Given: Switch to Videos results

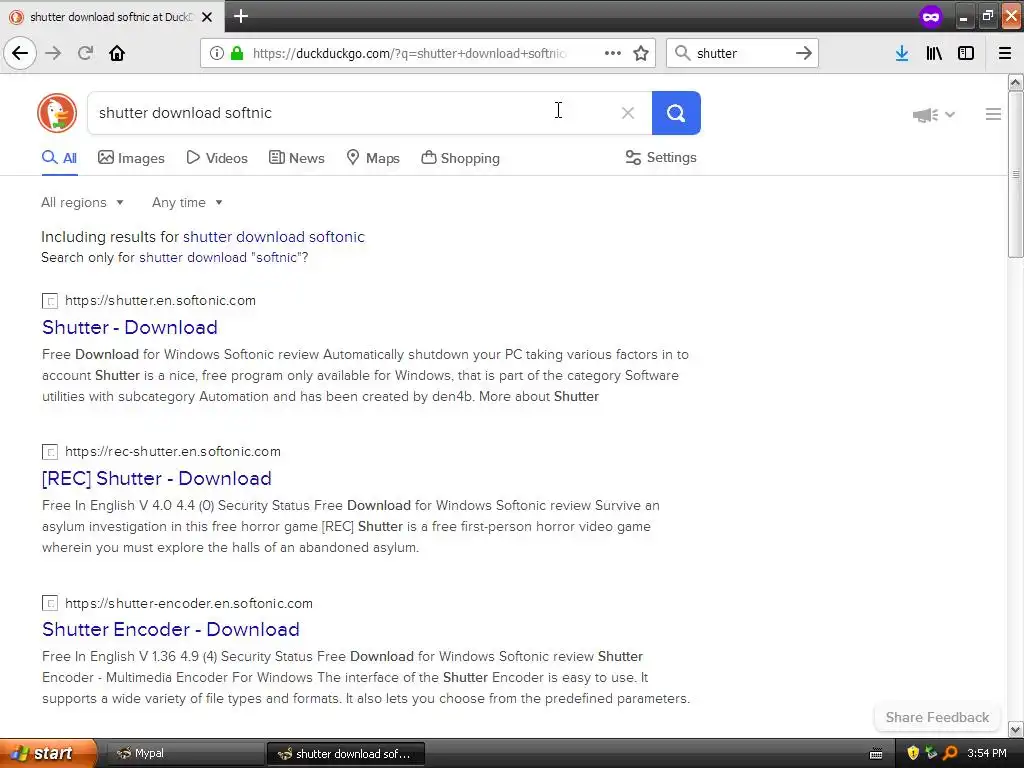Looking at the screenshot, I should point(217,158).
